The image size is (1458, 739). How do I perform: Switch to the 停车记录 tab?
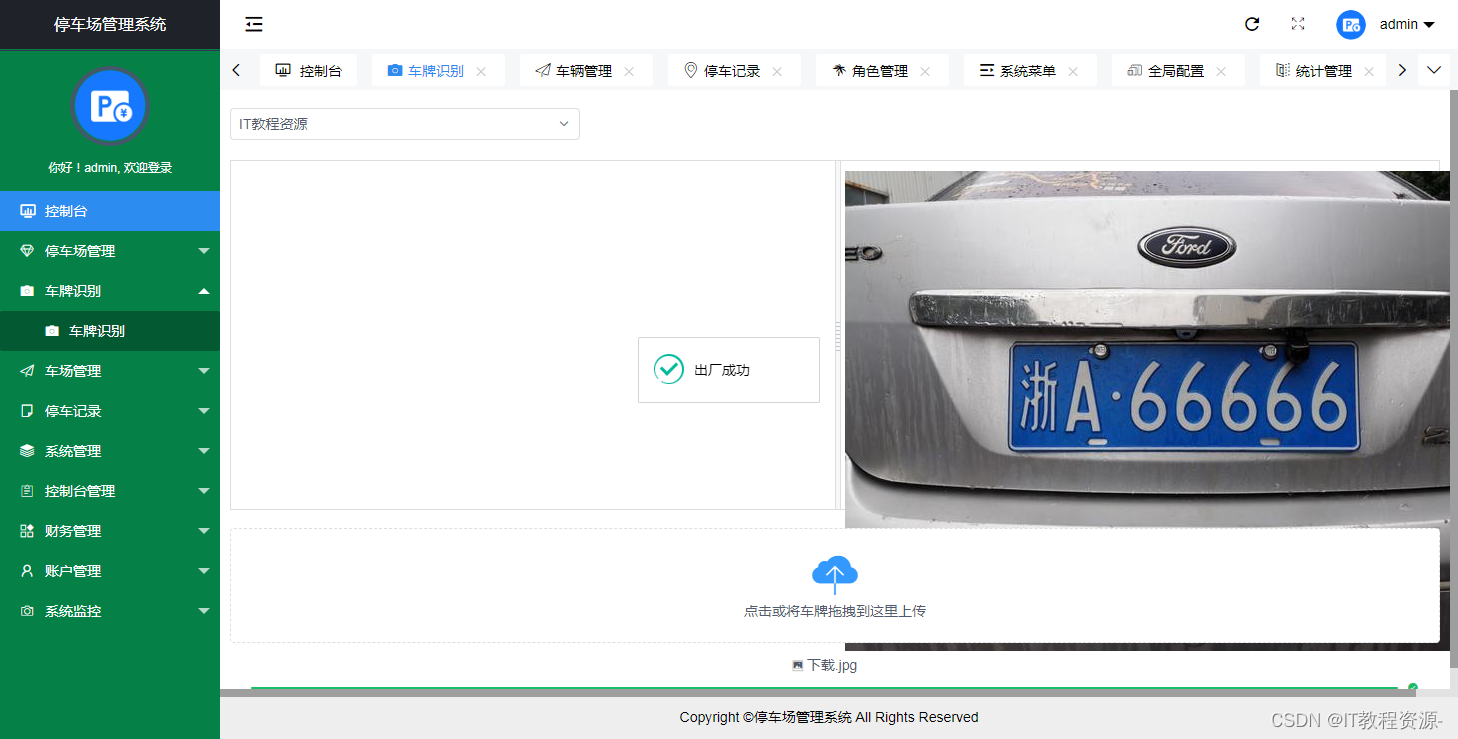click(732, 71)
